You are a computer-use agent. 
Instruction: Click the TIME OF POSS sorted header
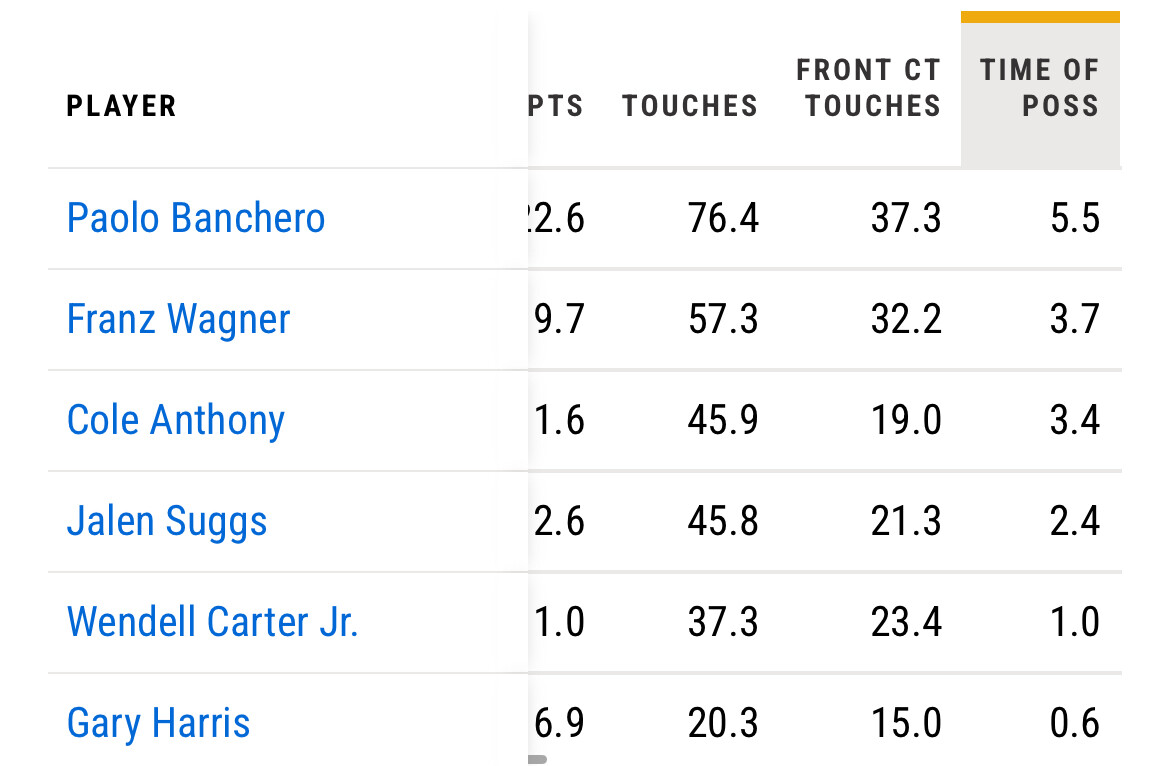coord(1040,88)
